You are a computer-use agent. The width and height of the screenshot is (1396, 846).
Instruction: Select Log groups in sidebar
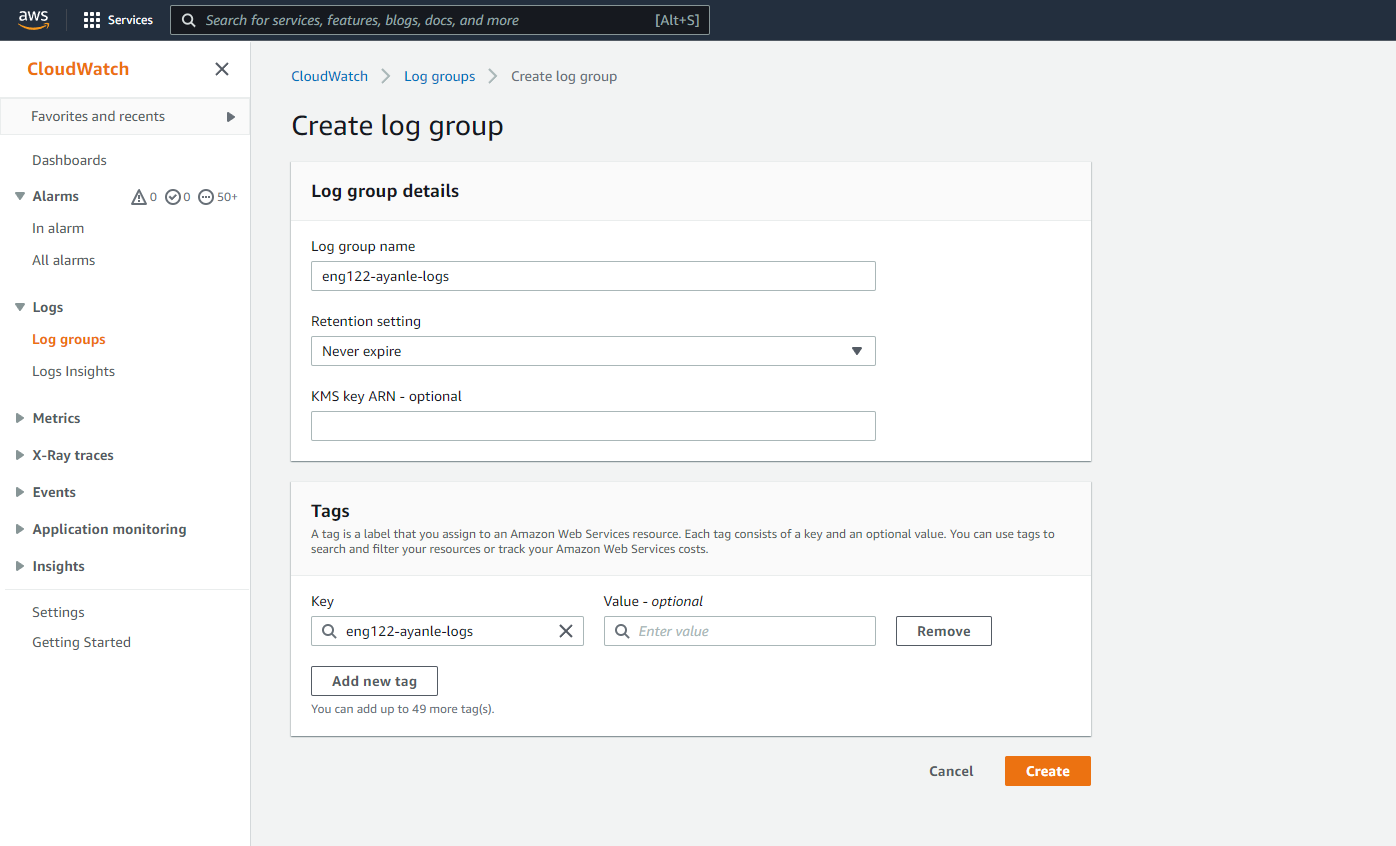tap(69, 339)
